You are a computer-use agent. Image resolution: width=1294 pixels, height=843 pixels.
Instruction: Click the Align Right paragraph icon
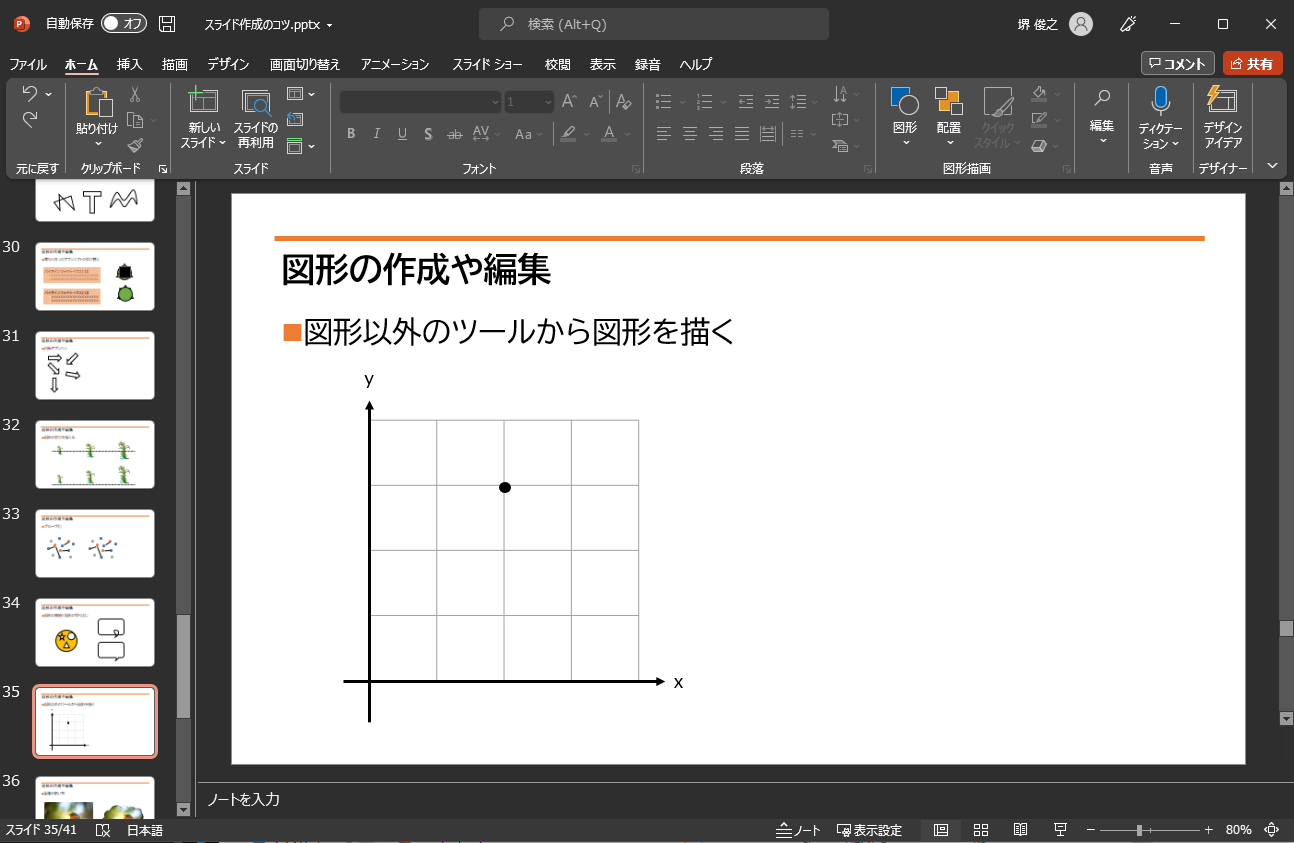tap(716, 133)
